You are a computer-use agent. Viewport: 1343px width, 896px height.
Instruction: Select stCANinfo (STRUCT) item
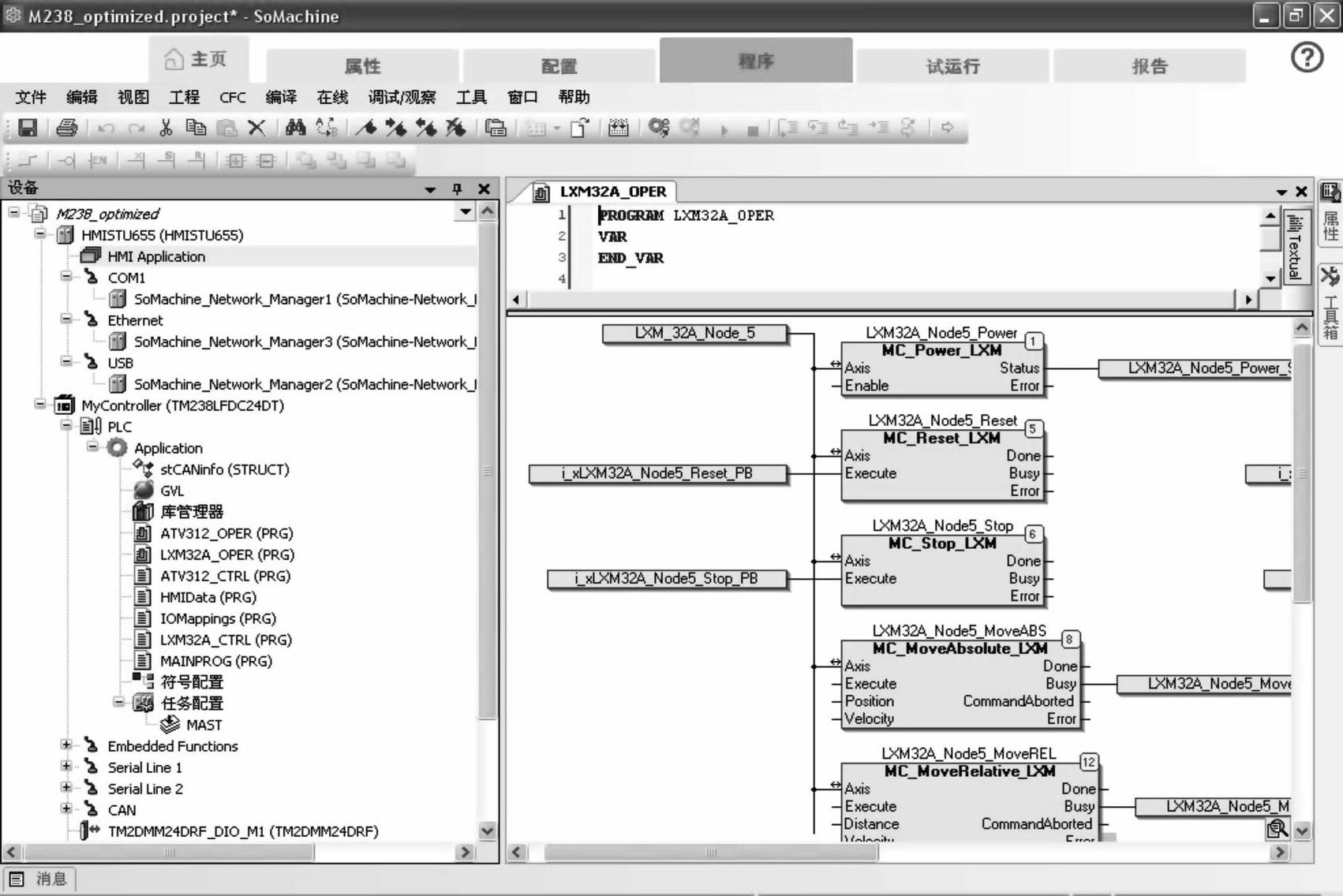[225, 469]
